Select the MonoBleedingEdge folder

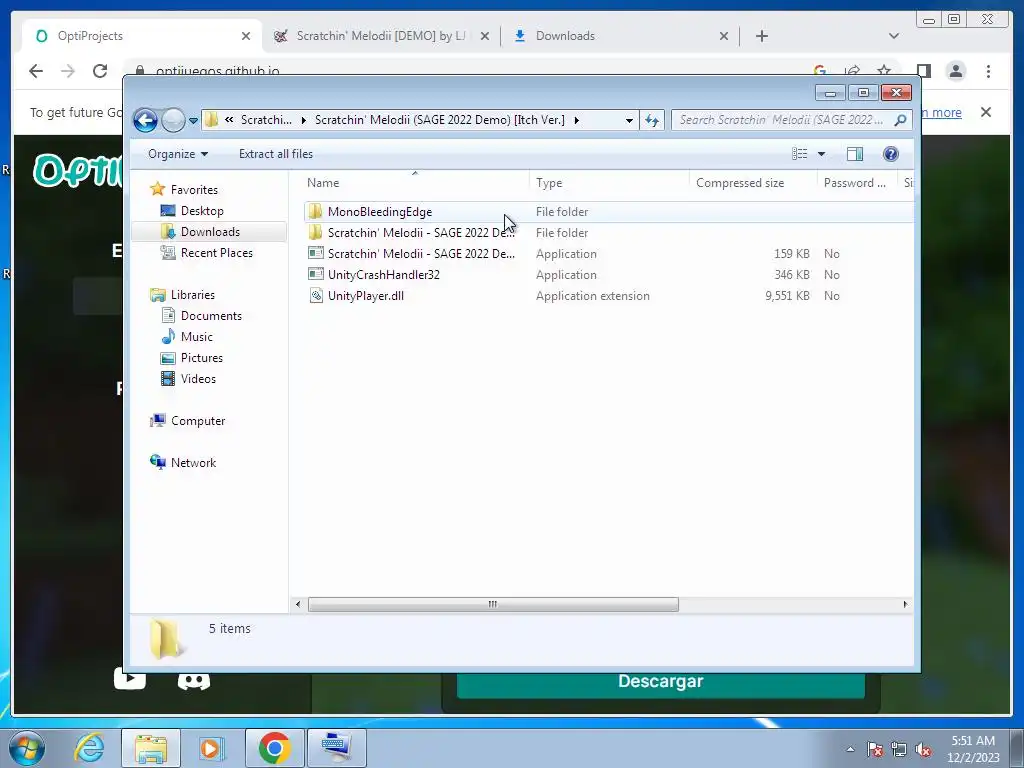[607, 212]
